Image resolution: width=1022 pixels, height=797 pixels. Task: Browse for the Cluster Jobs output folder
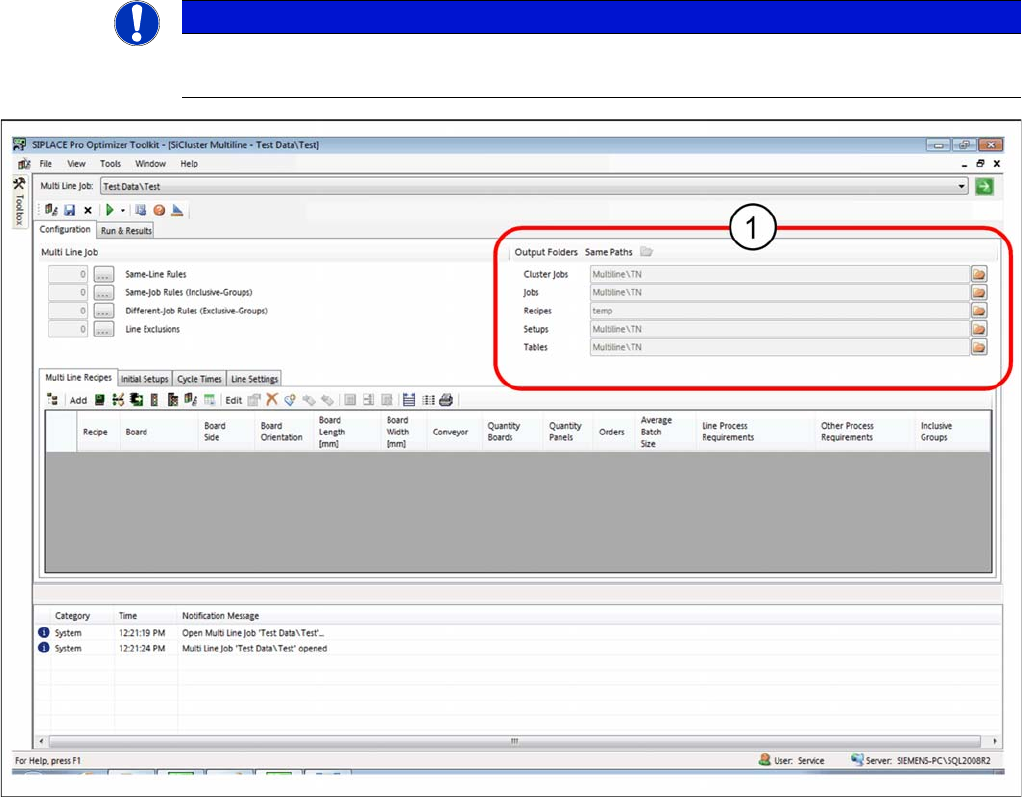(979, 274)
